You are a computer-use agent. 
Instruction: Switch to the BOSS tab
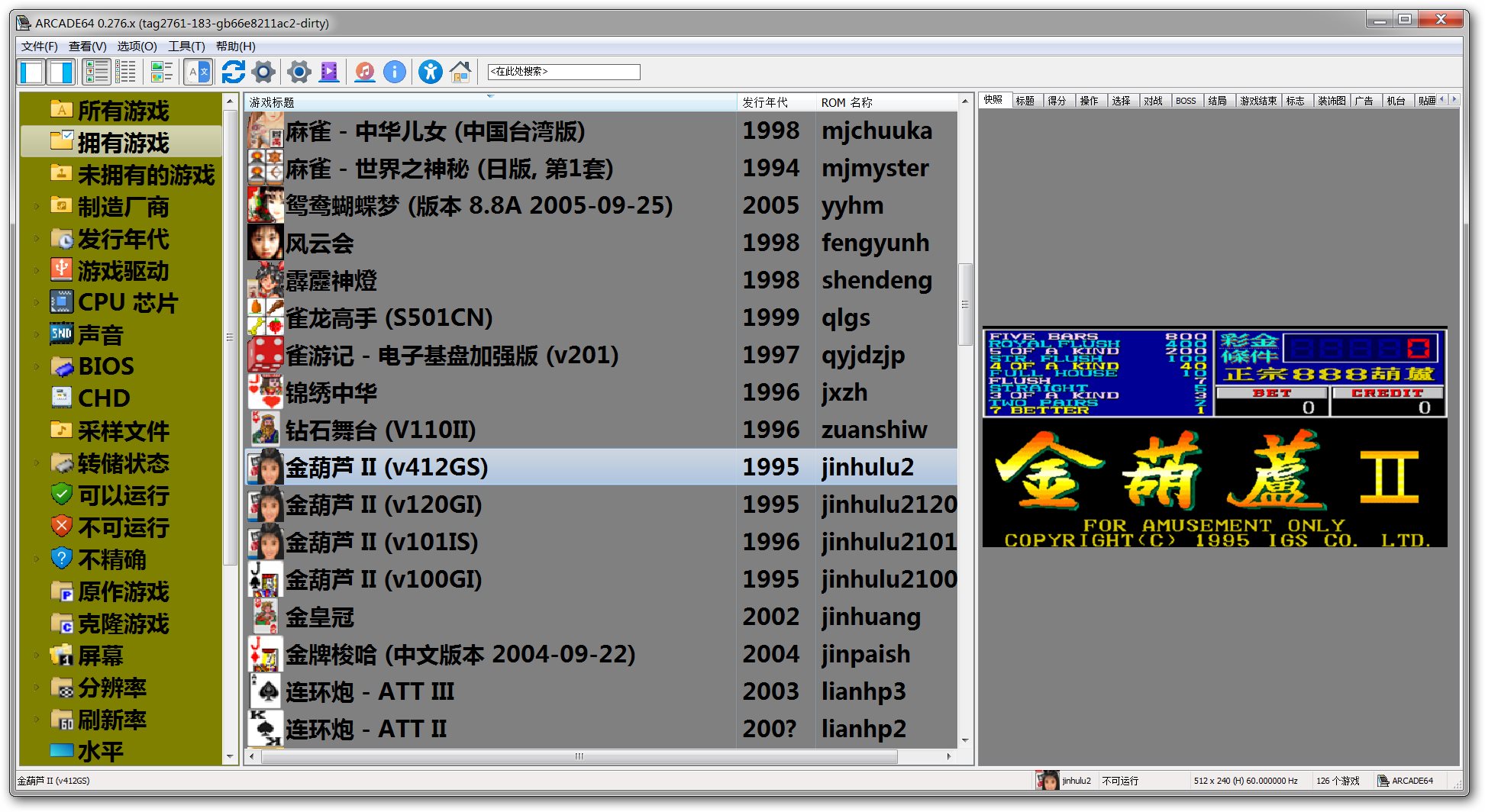click(x=1186, y=101)
